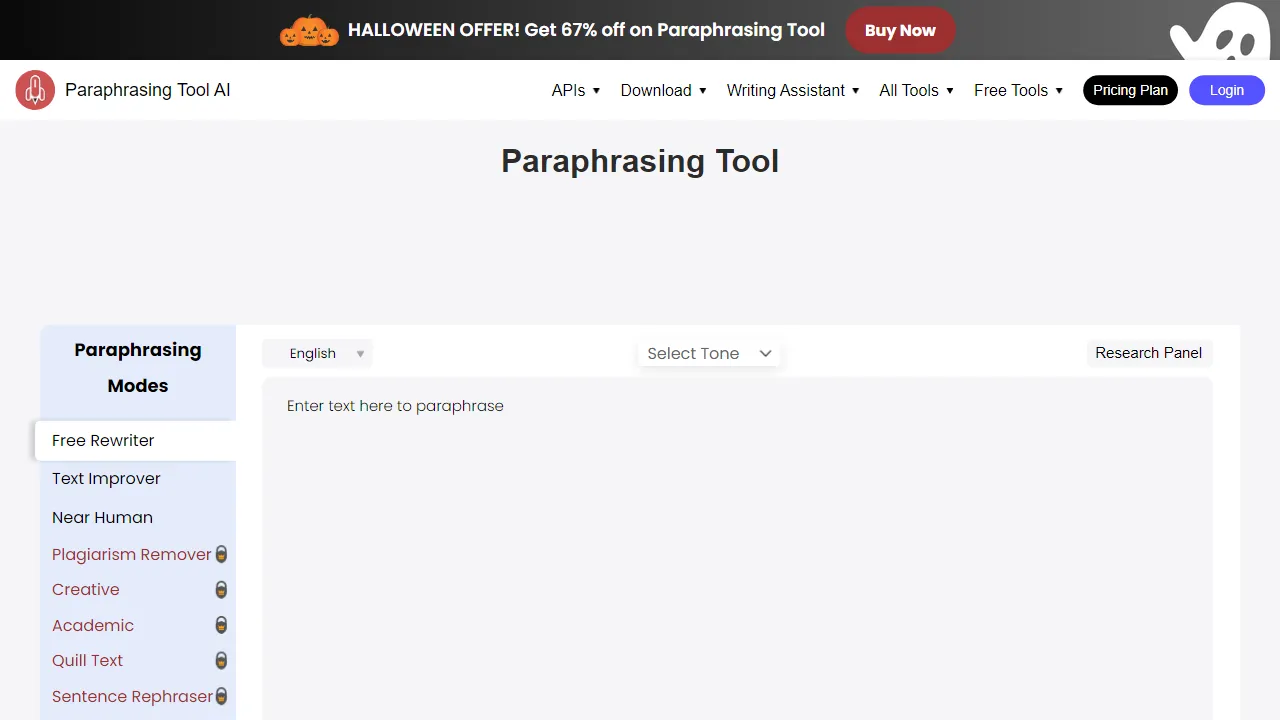Click the Login button

click(1227, 90)
